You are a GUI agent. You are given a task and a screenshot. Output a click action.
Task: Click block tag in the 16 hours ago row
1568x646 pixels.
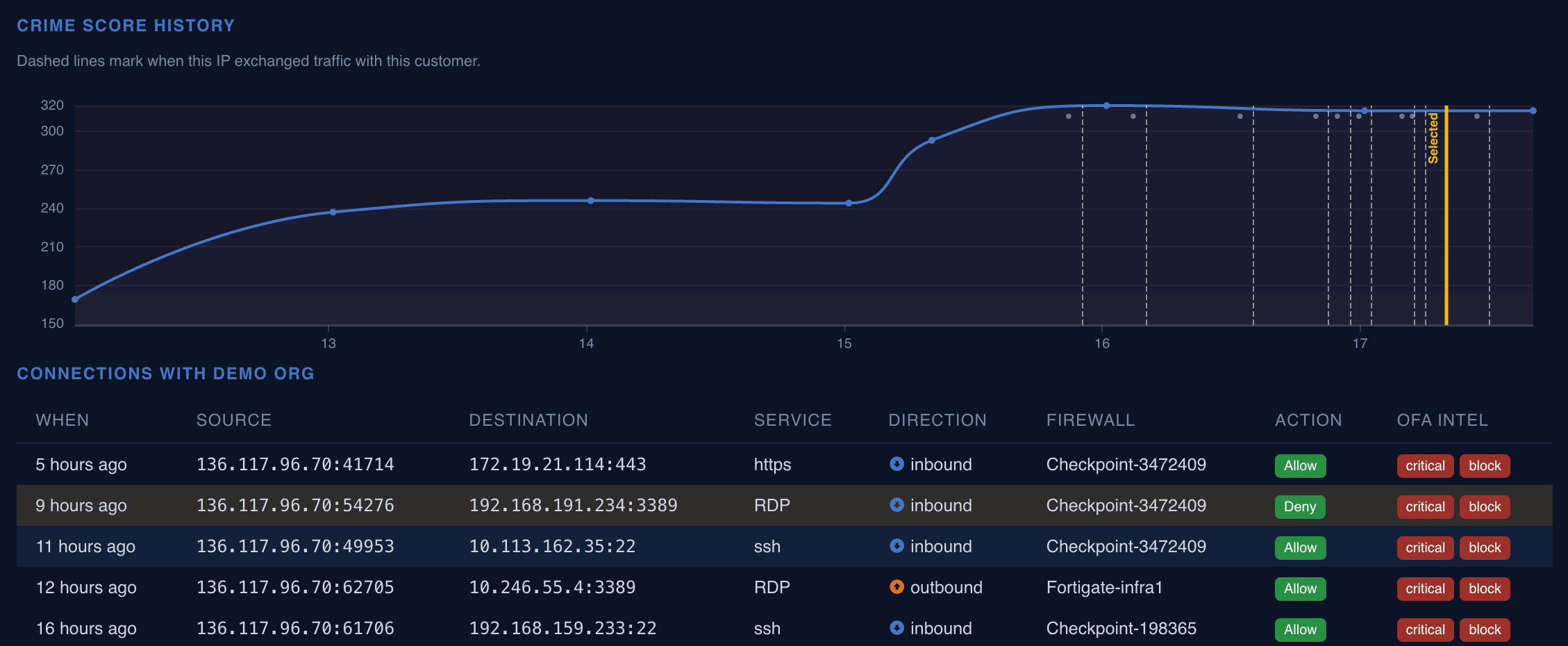point(1485,629)
